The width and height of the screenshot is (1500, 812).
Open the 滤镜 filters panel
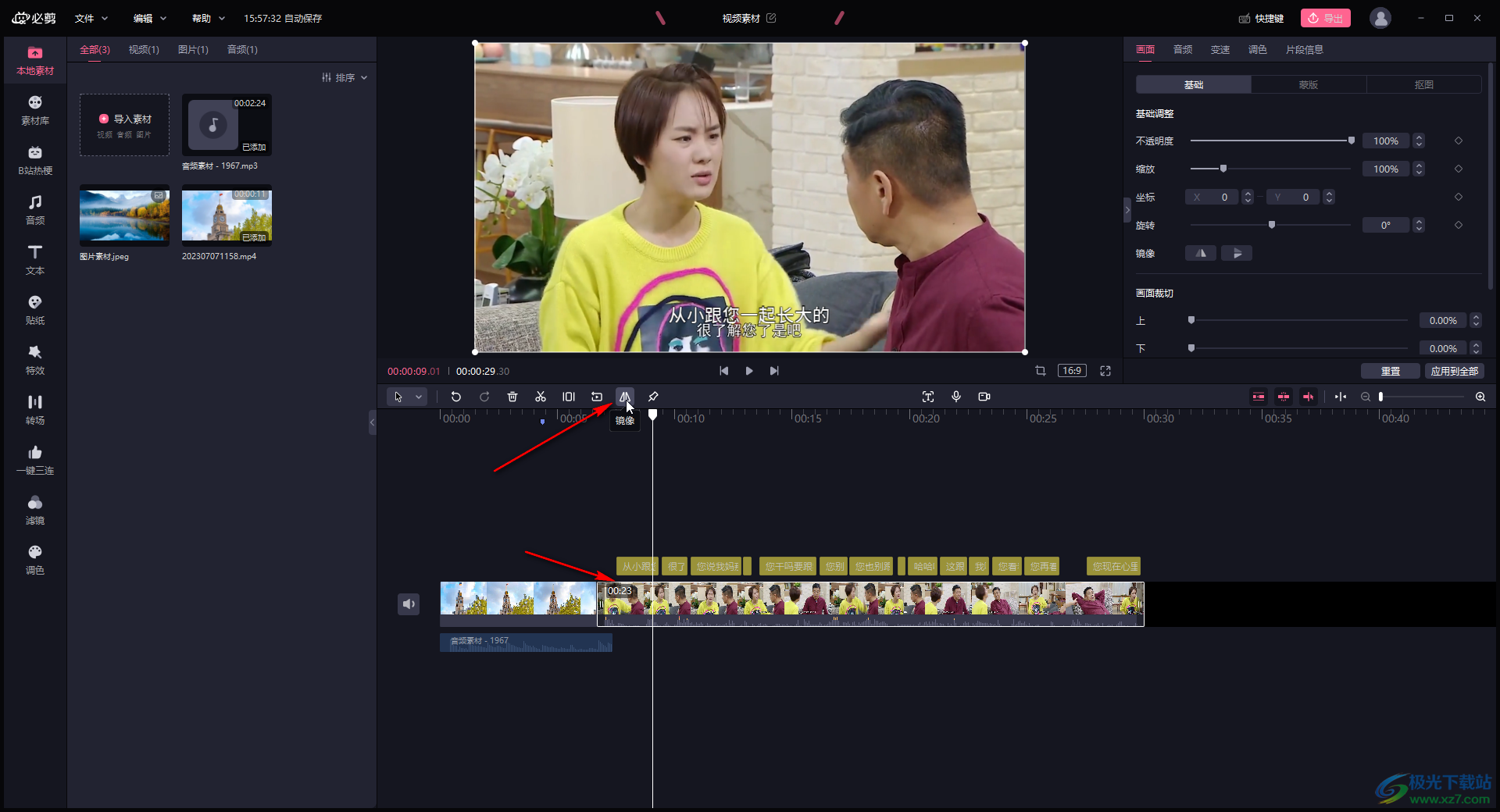tap(35, 511)
